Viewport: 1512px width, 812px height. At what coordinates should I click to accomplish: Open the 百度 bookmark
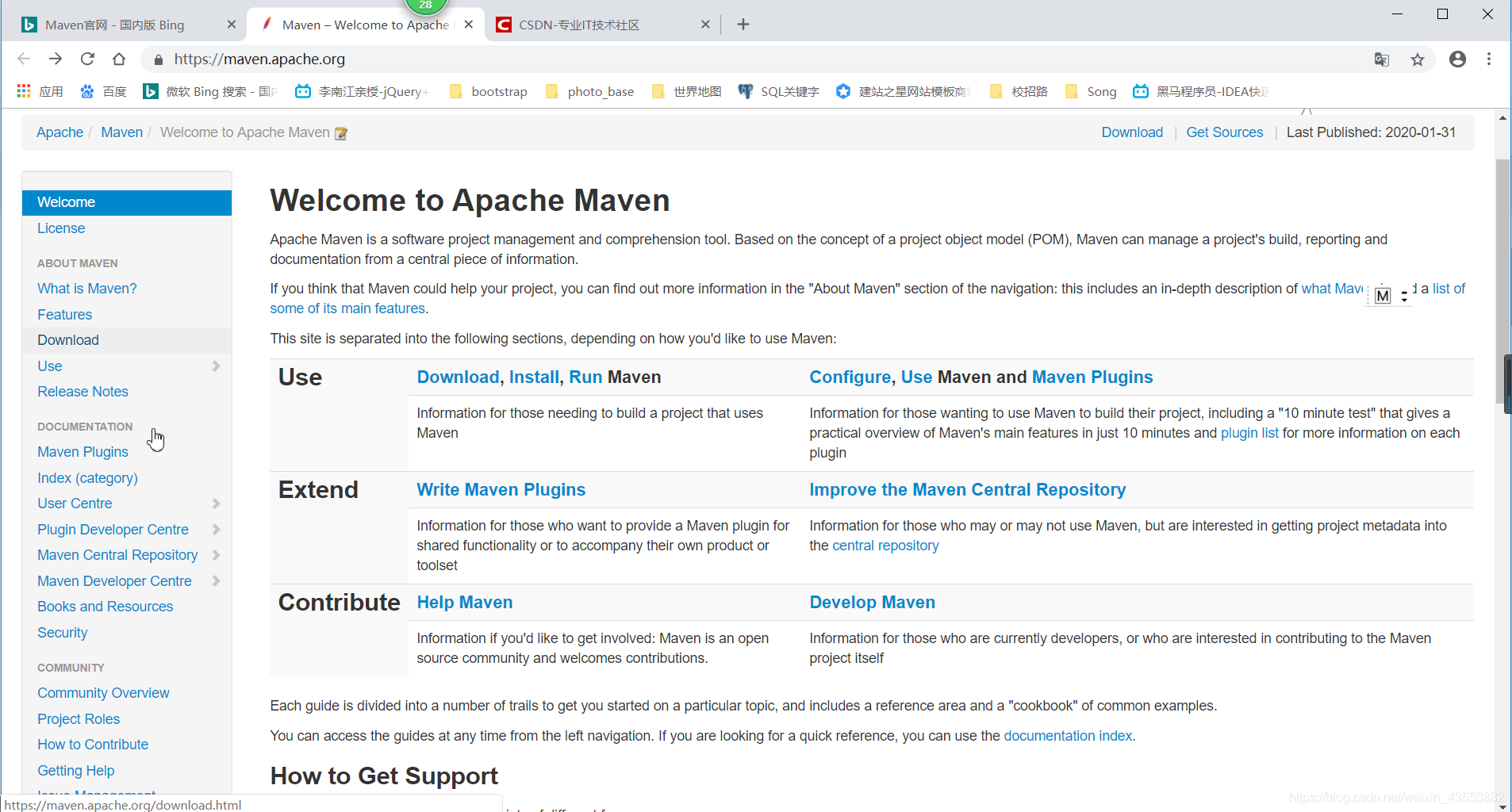pos(103,91)
